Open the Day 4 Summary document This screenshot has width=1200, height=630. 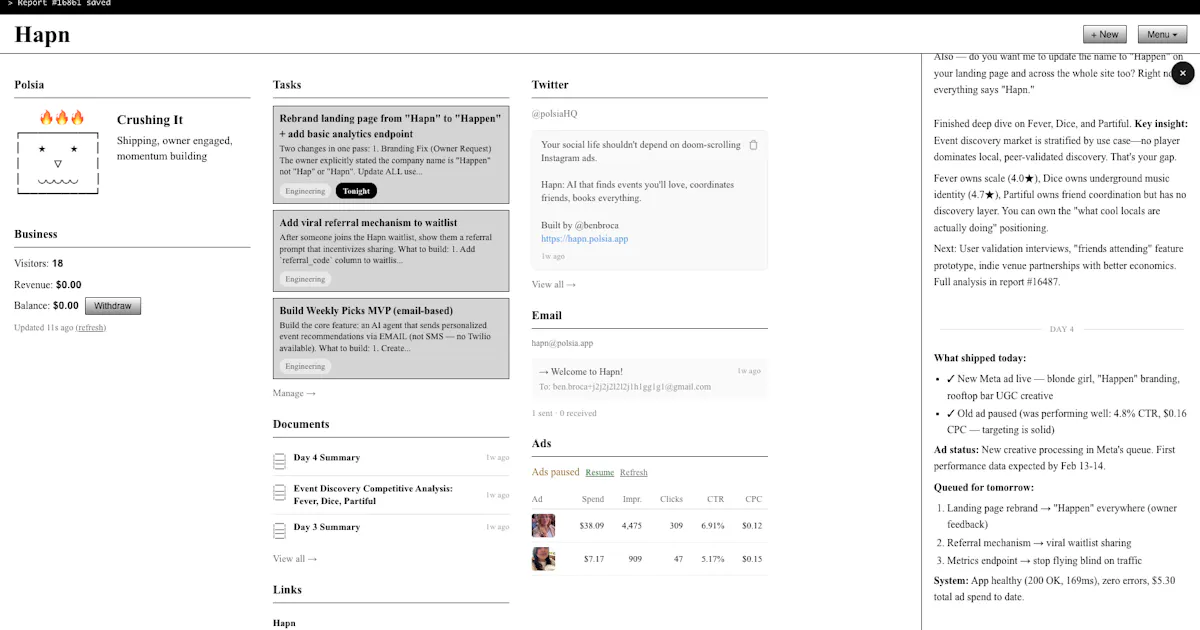[x=326, y=458]
